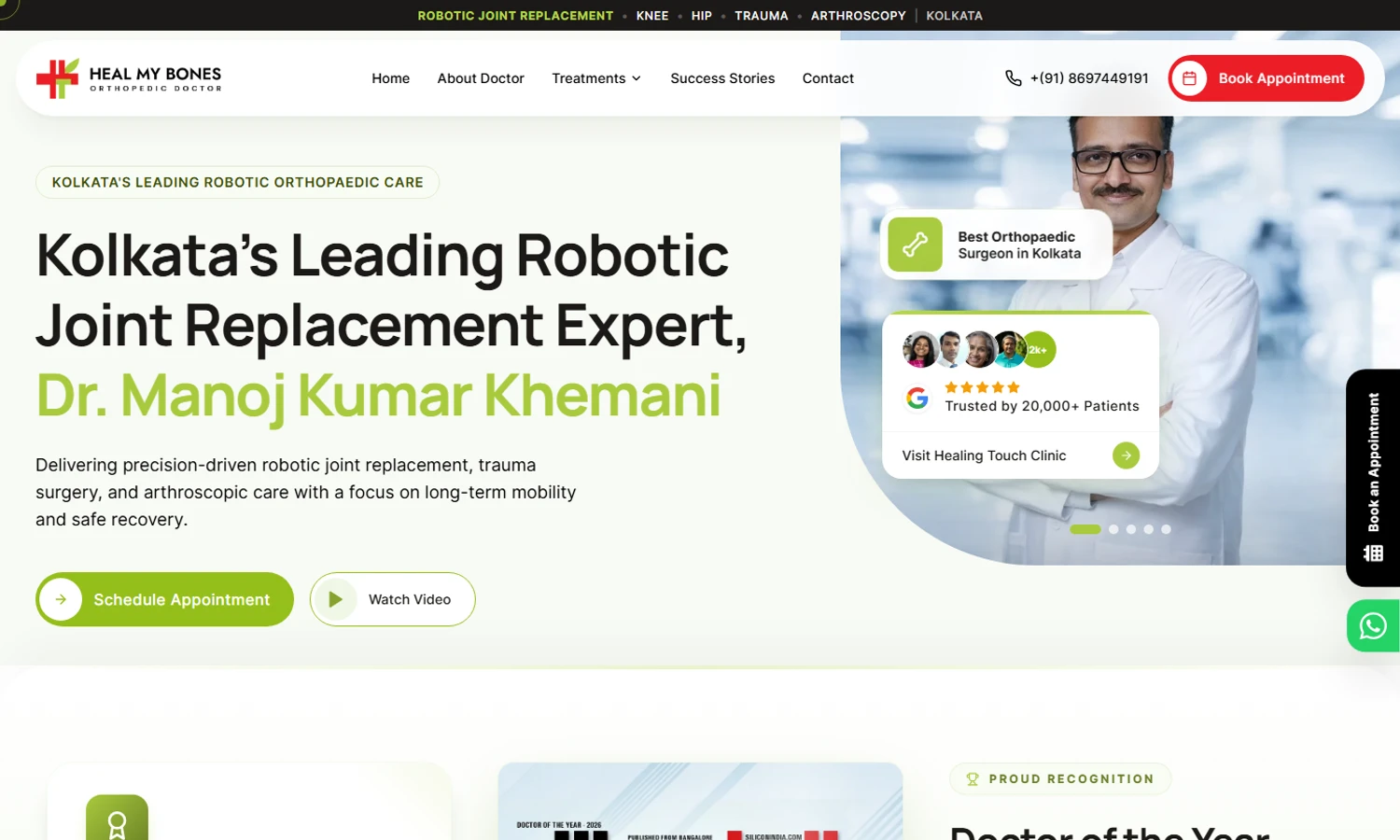Image resolution: width=1400 pixels, height=840 pixels.
Task: Click the Watch Video button
Action: pyautogui.click(x=392, y=599)
